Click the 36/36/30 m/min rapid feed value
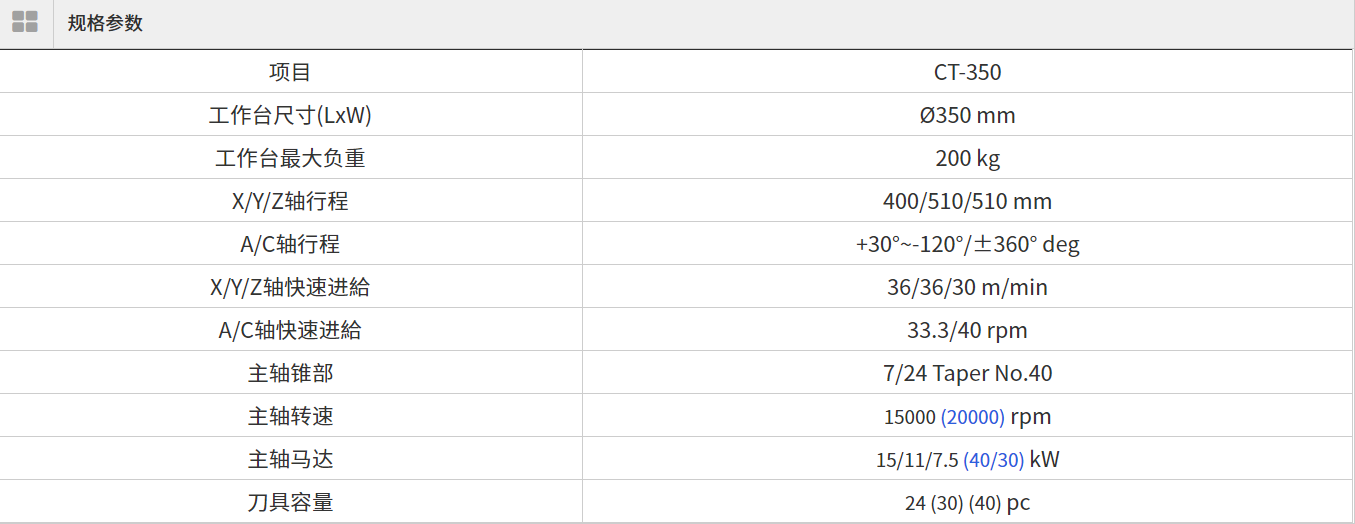Image resolution: width=1355 pixels, height=524 pixels. (967, 287)
